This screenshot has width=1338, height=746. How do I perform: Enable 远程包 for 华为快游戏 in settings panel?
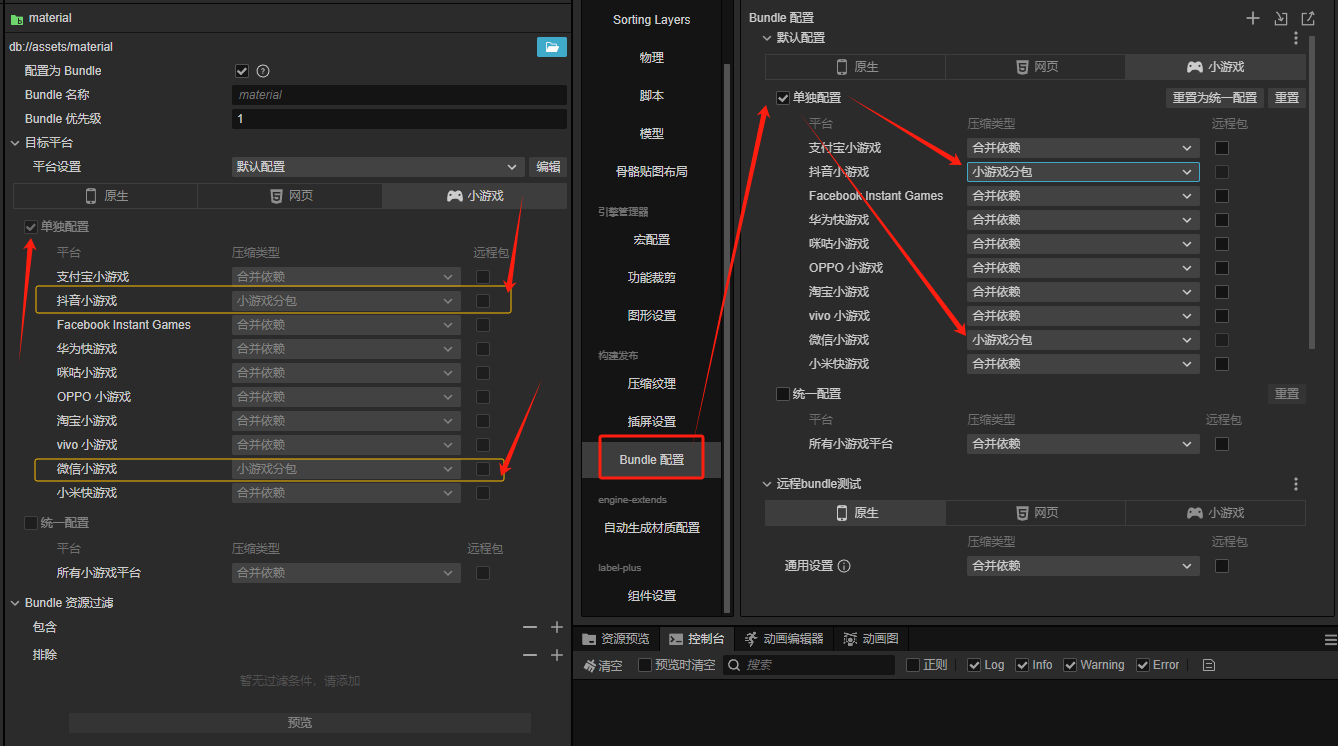(x=1221, y=220)
